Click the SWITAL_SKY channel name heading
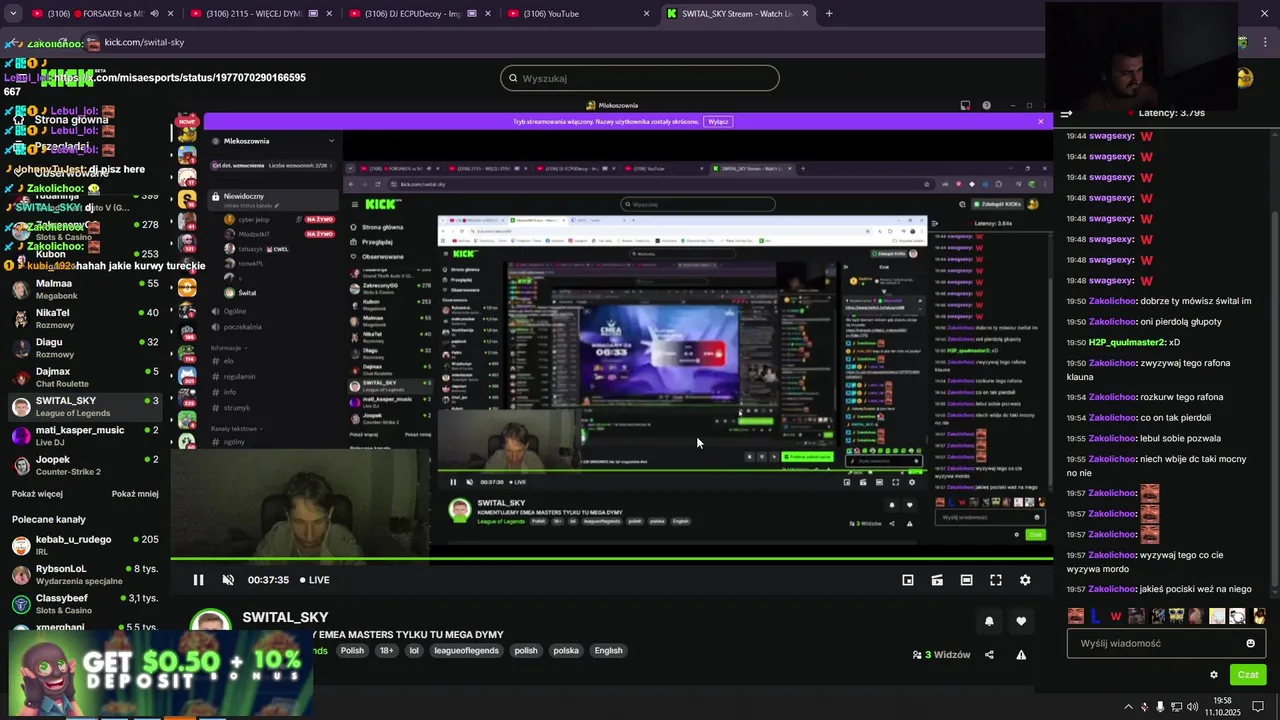The width and height of the screenshot is (1280, 720). [285, 617]
